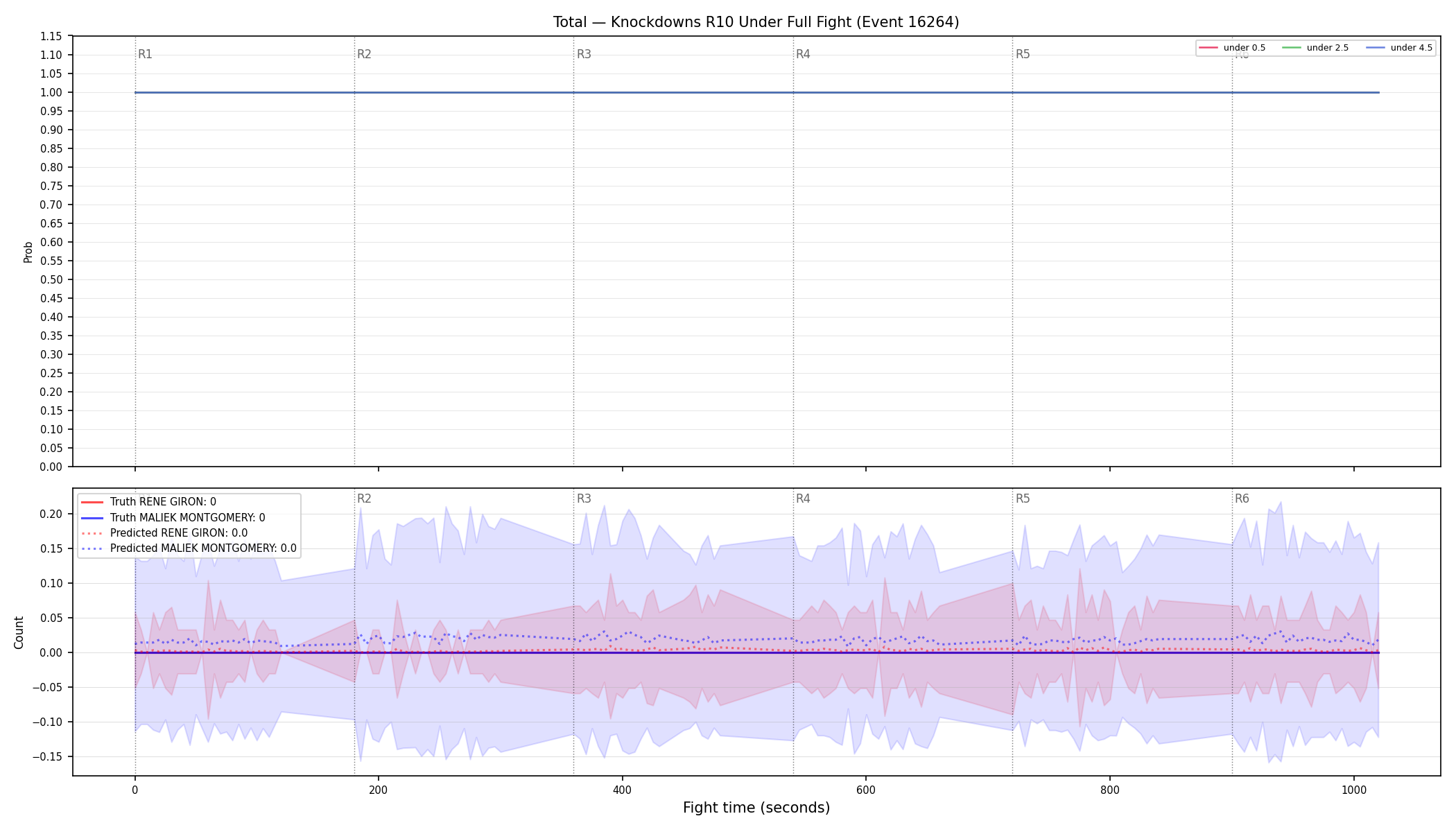The height and width of the screenshot is (832, 1456).
Task: Click the −0.10 tick label on the Count axis
Action: 47,722
